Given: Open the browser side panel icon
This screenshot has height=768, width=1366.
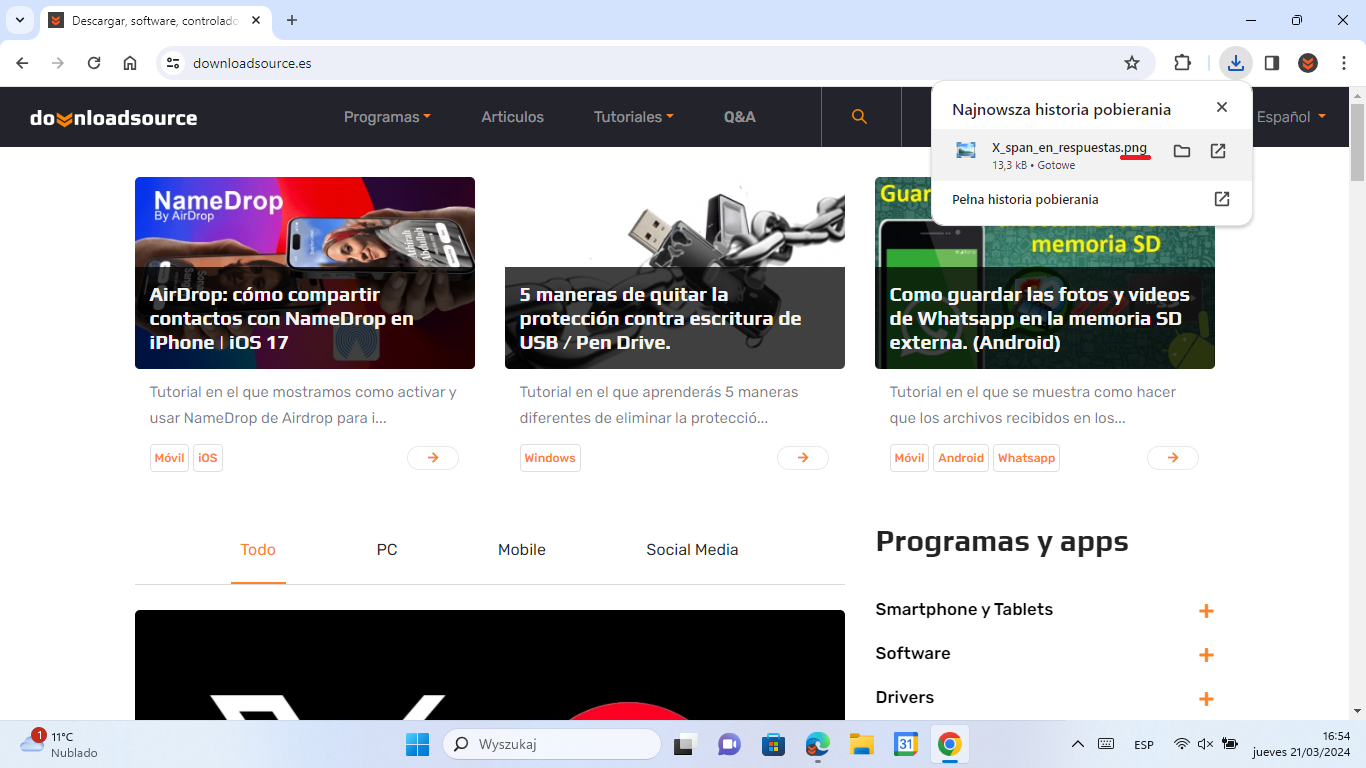Looking at the screenshot, I should pos(1272,63).
